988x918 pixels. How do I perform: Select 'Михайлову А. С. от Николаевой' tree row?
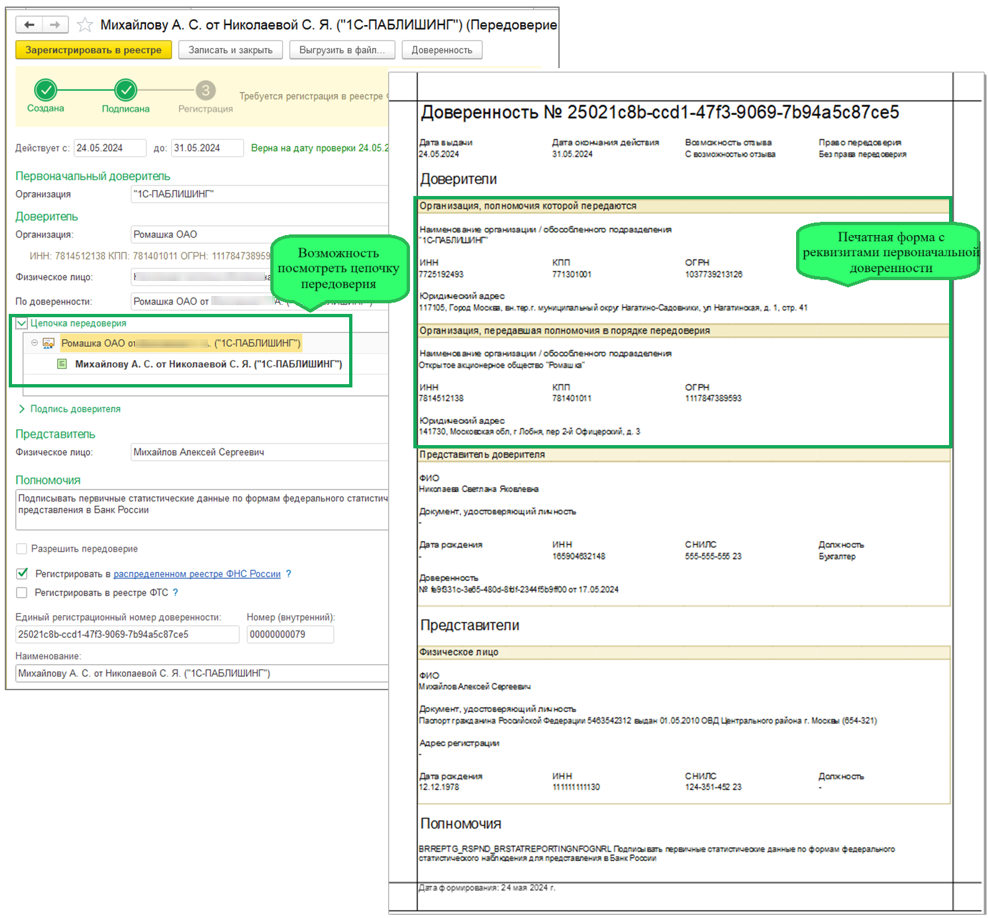[207, 365]
